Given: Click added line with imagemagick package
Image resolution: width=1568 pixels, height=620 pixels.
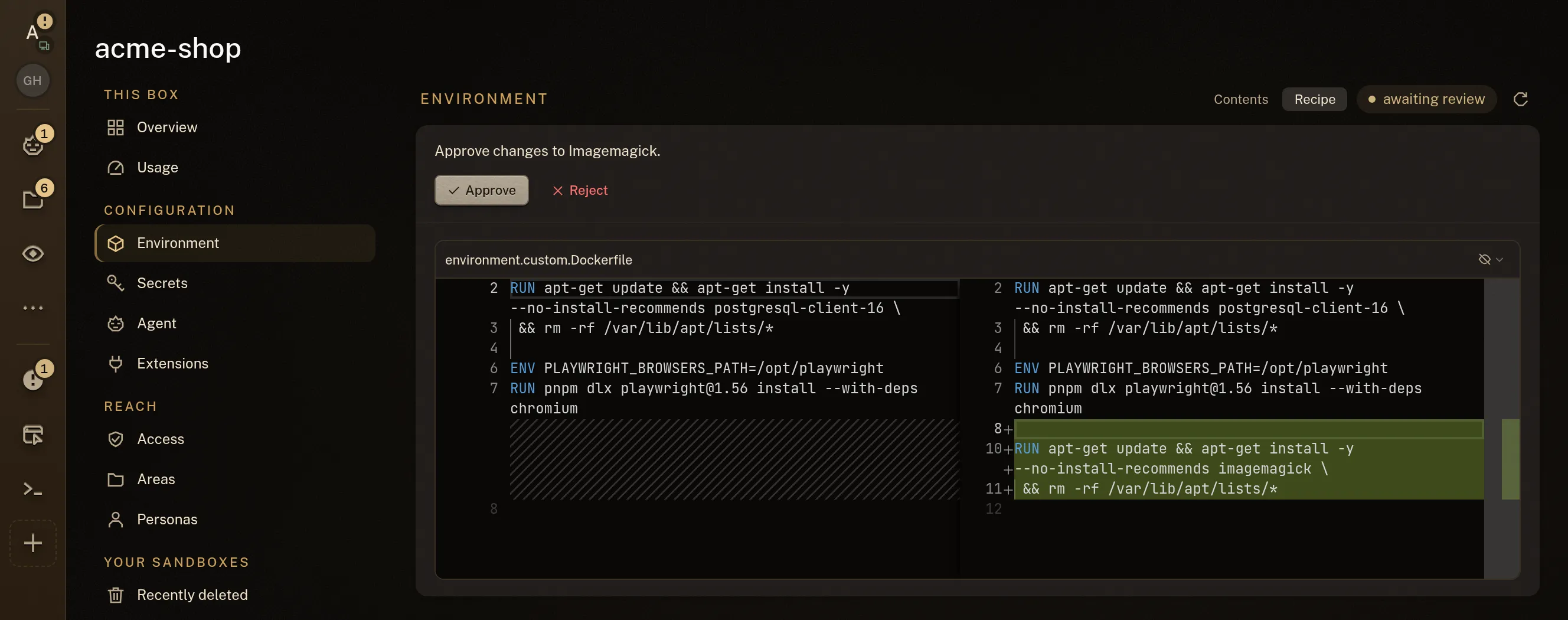Looking at the screenshot, I should tap(1248, 469).
